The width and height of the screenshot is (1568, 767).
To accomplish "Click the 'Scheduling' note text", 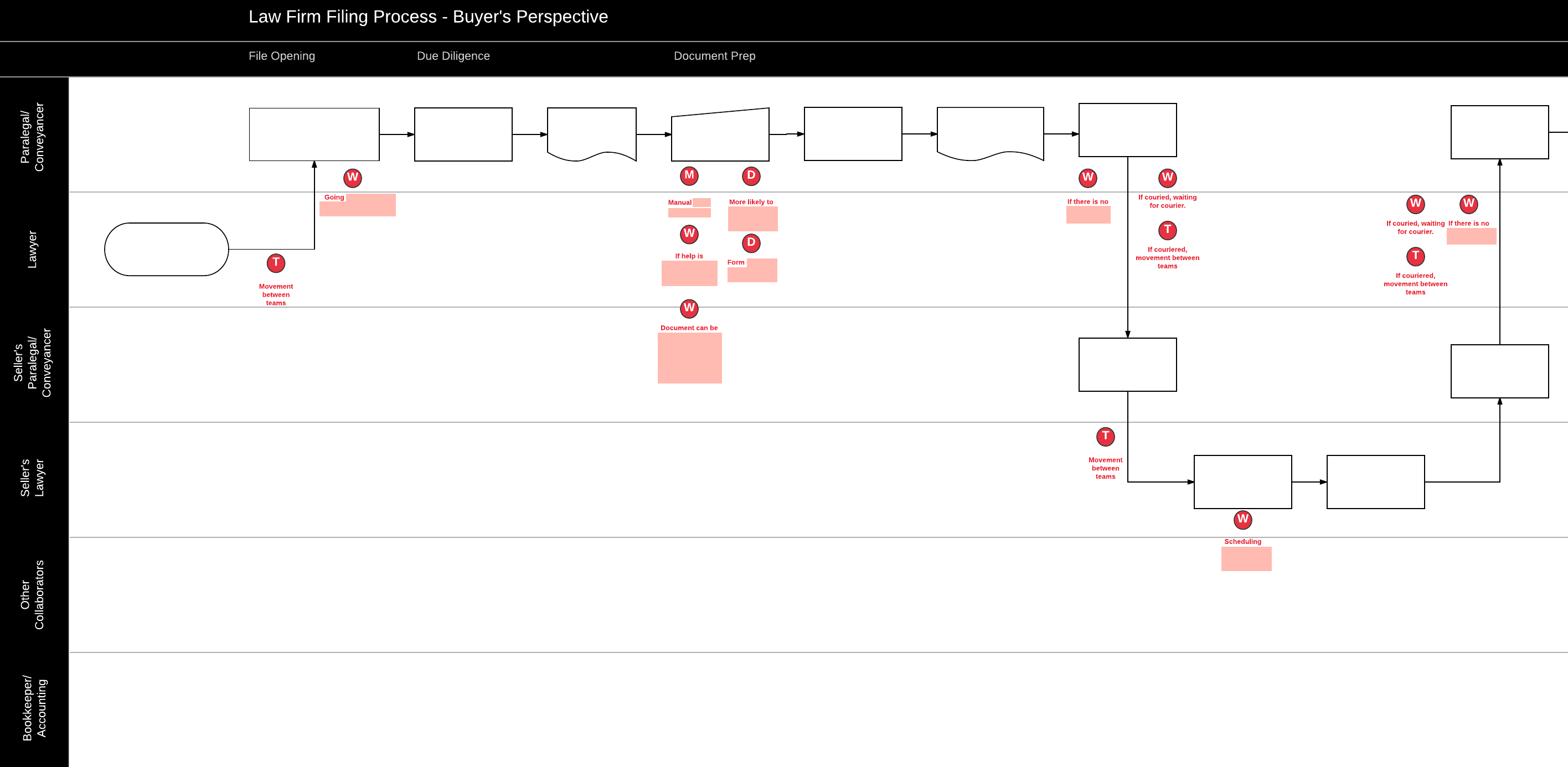I will pos(1243,541).
